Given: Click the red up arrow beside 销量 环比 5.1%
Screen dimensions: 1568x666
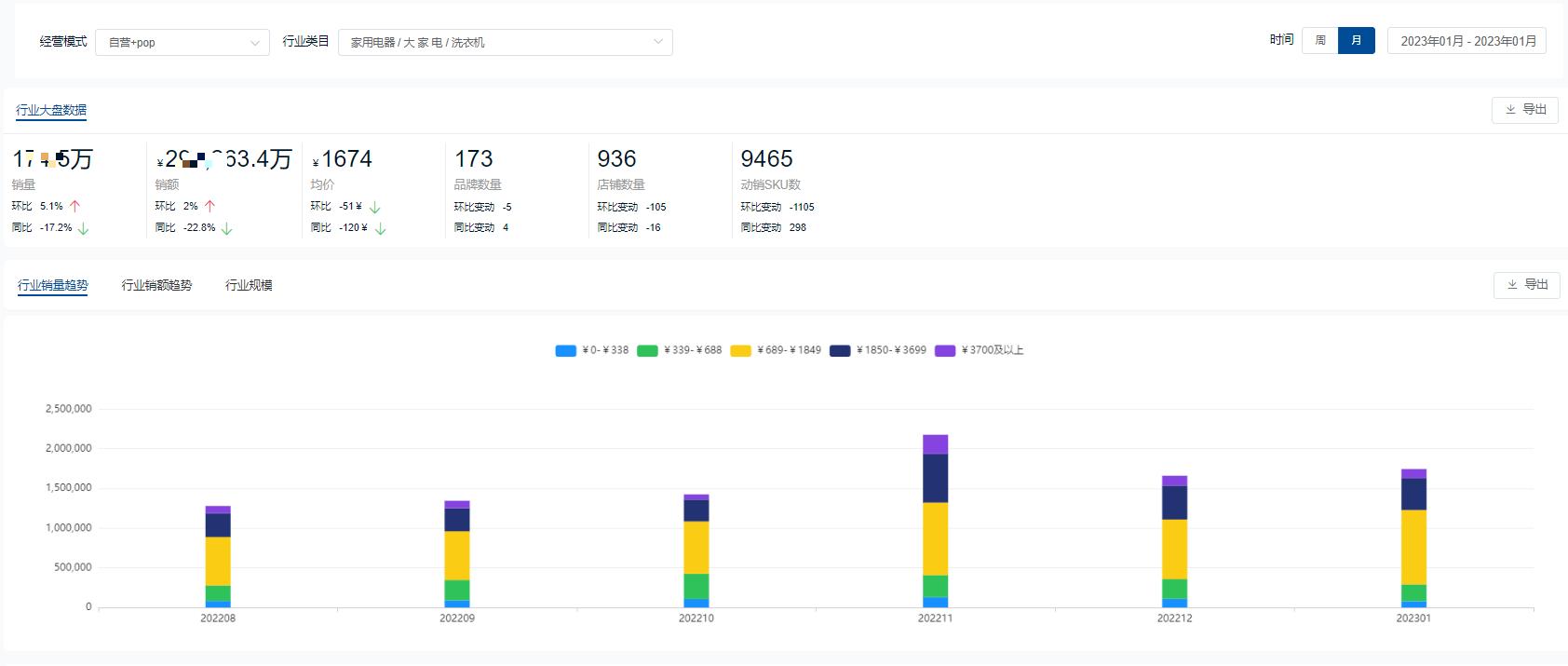Looking at the screenshot, I should tap(75, 207).
